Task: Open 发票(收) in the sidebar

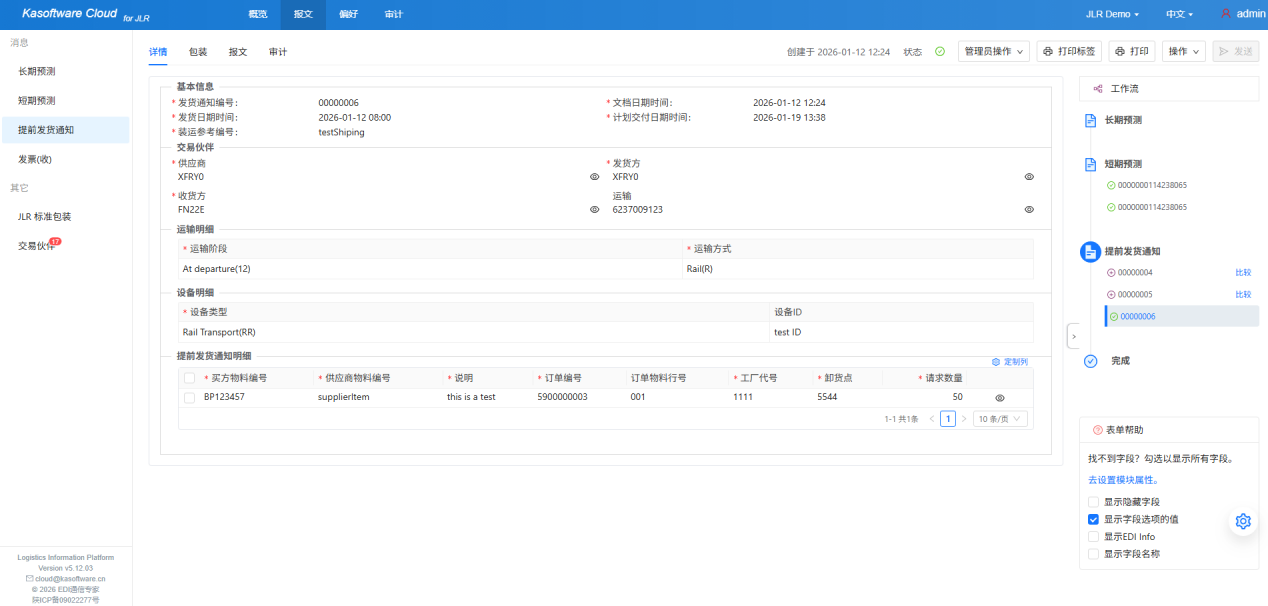Action: [x=35, y=159]
